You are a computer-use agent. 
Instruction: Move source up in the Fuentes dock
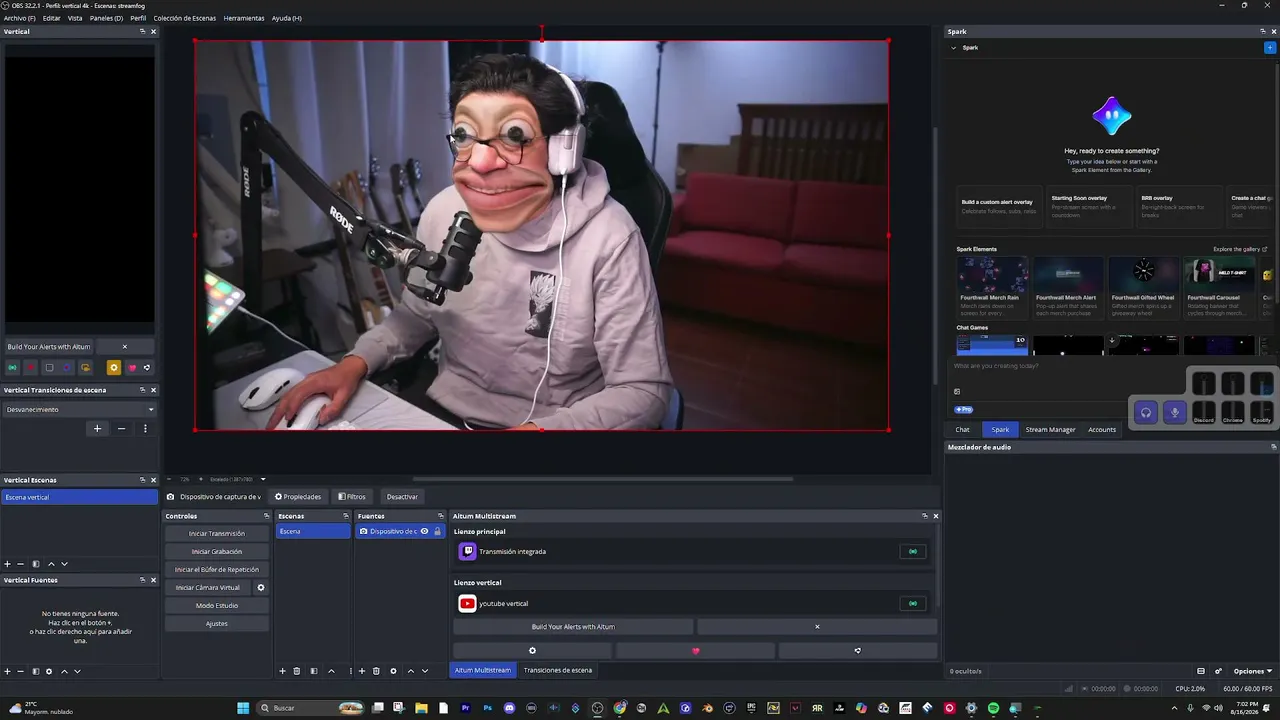(410, 671)
